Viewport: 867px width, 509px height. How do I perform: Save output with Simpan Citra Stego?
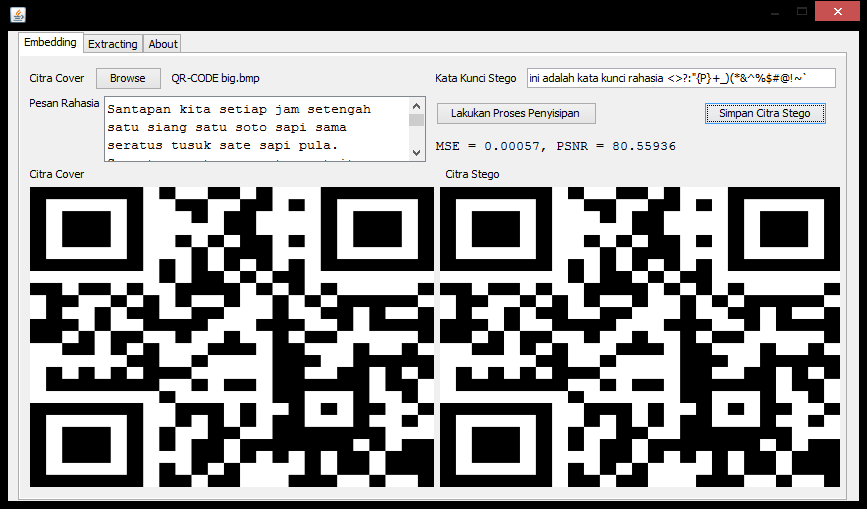pos(765,113)
